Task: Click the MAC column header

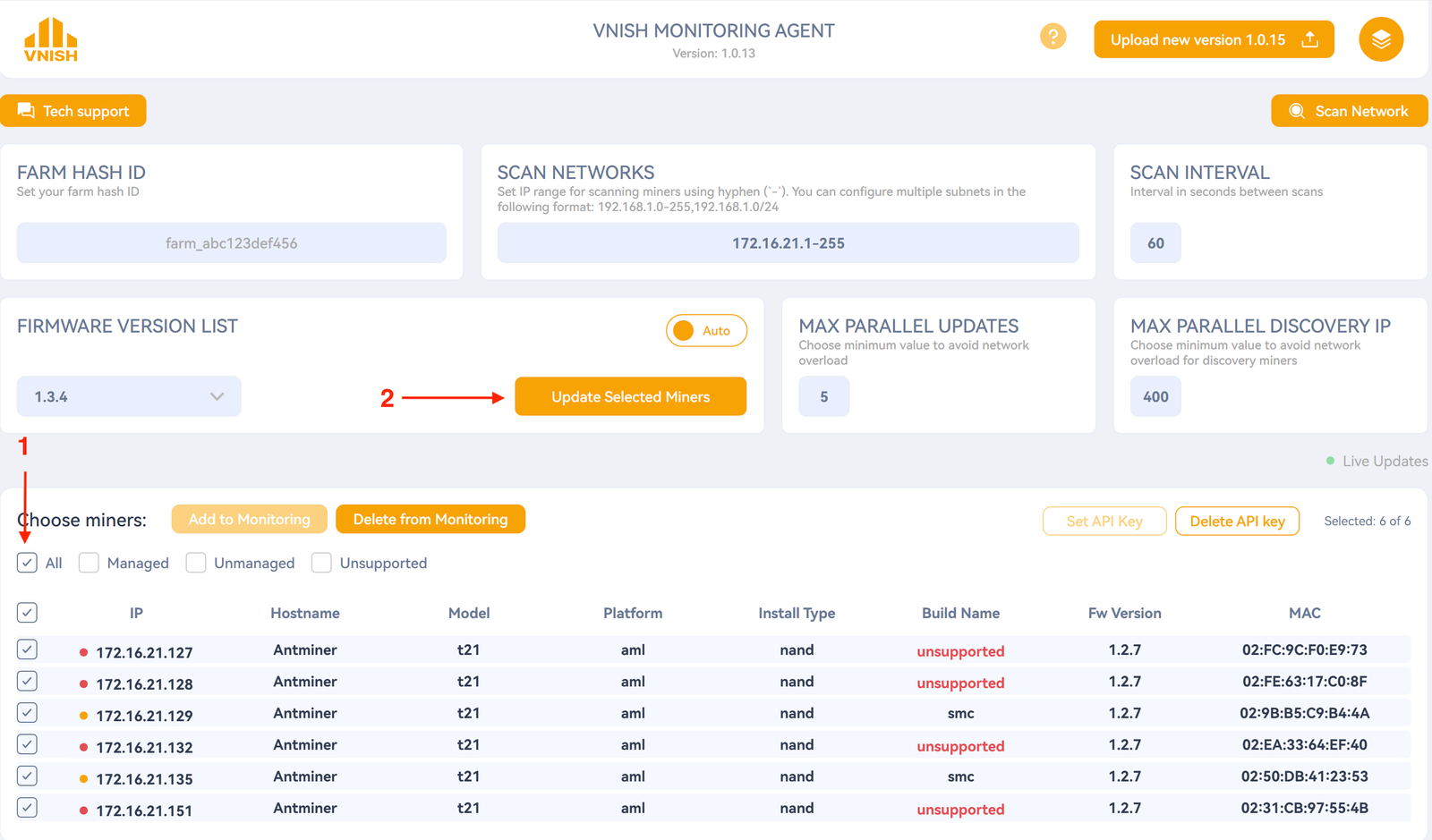Action: [1304, 613]
